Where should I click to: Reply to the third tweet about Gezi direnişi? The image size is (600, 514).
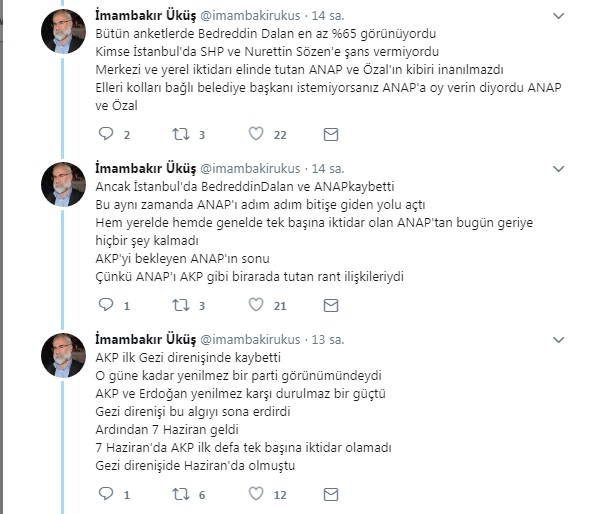click(108, 494)
